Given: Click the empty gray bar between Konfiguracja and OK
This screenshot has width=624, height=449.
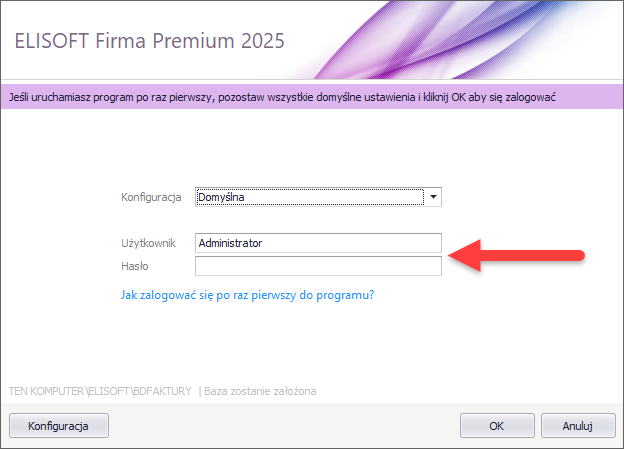Looking at the screenshot, I should tap(280, 425).
